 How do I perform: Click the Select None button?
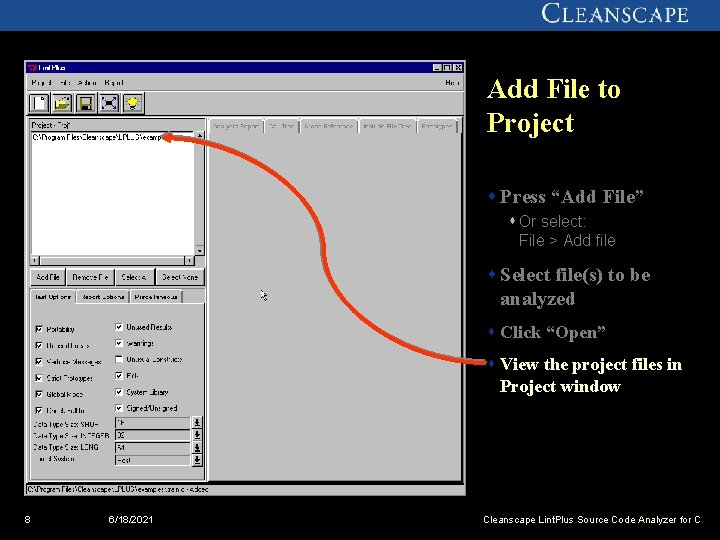click(x=180, y=277)
